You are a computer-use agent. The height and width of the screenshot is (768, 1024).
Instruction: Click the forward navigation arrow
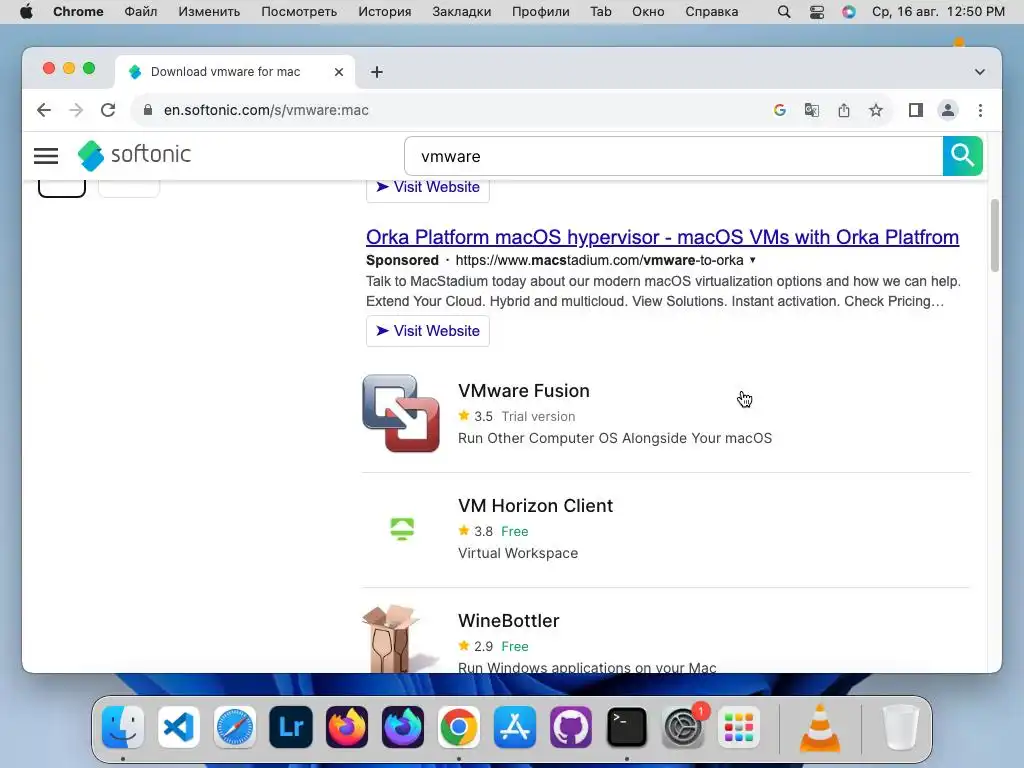76,110
